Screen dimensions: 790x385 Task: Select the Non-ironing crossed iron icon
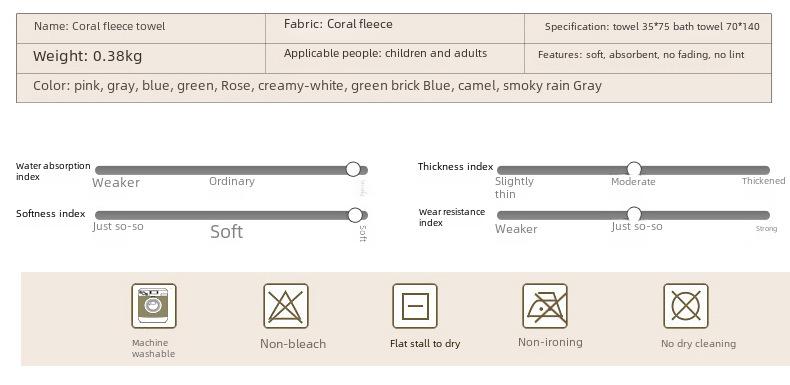point(545,306)
